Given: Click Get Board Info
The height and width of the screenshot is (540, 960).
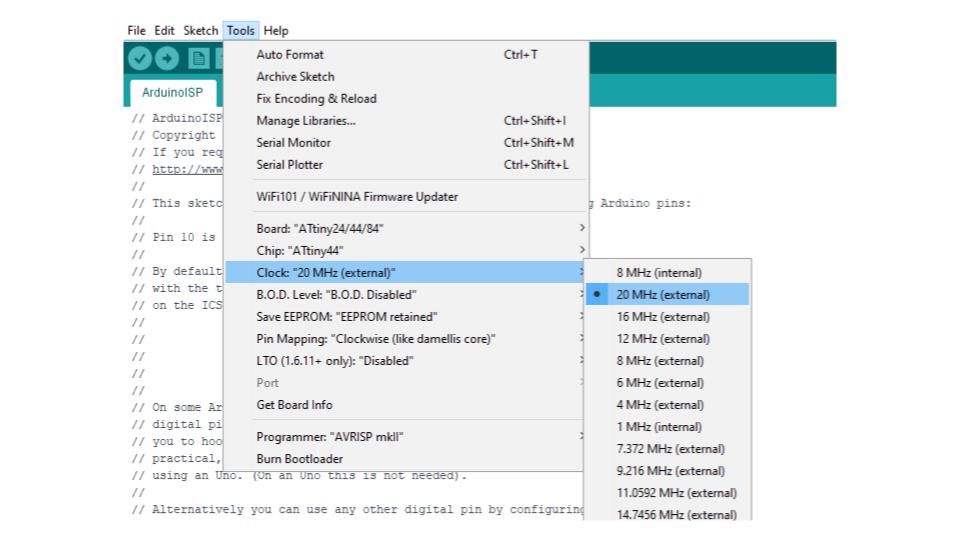Looking at the screenshot, I should (x=294, y=405).
